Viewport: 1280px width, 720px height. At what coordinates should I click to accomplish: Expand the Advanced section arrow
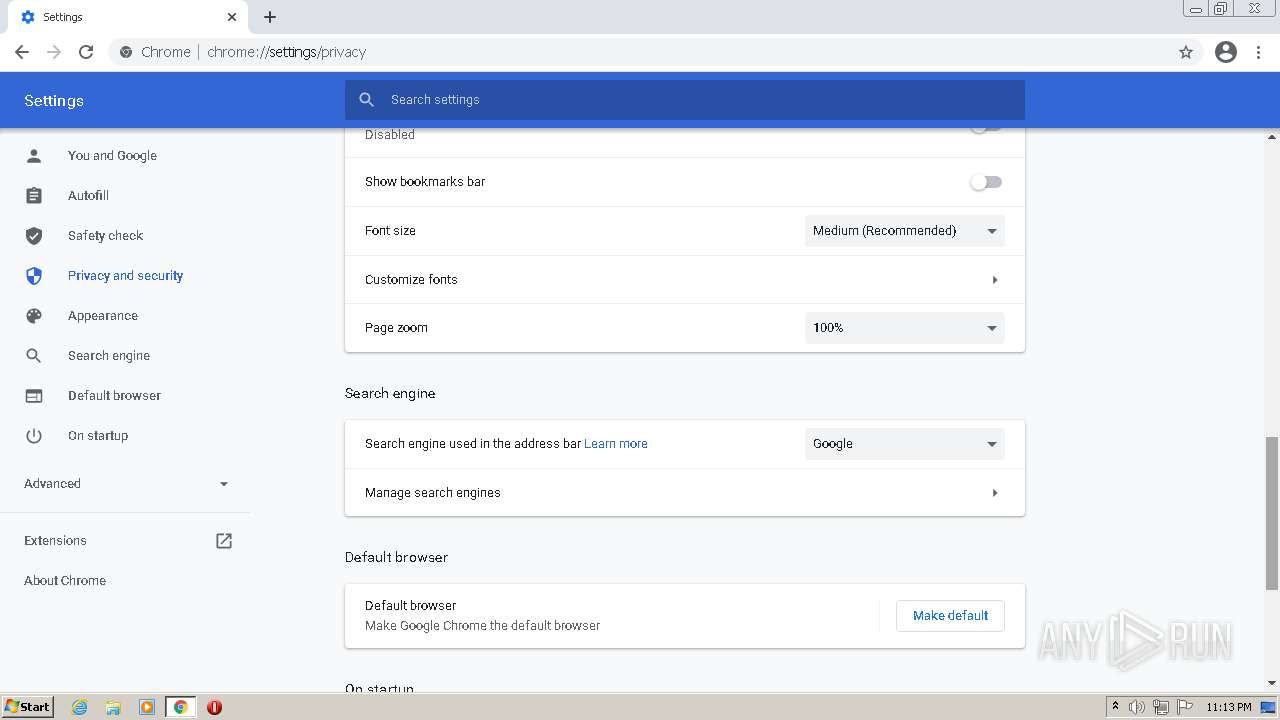pos(224,484)
